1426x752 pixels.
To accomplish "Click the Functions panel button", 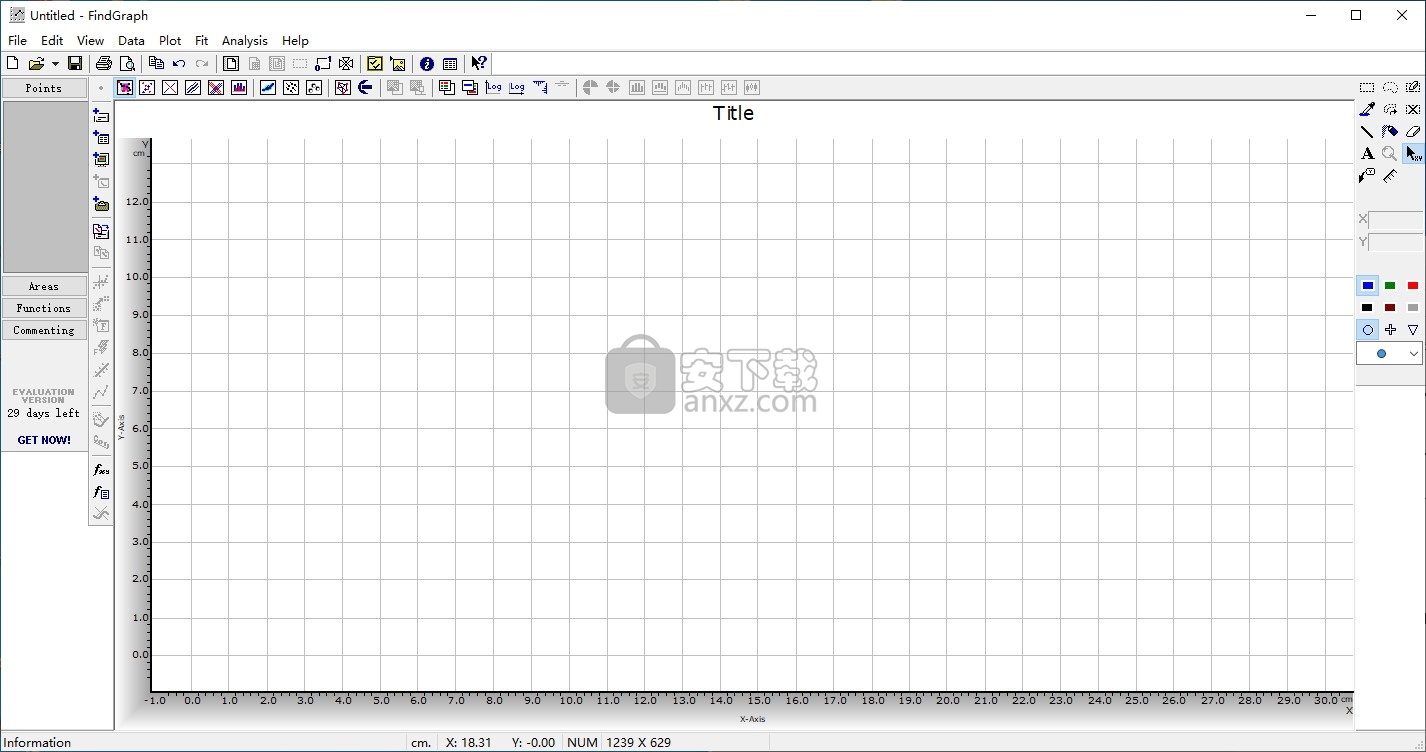I will 44,308.
